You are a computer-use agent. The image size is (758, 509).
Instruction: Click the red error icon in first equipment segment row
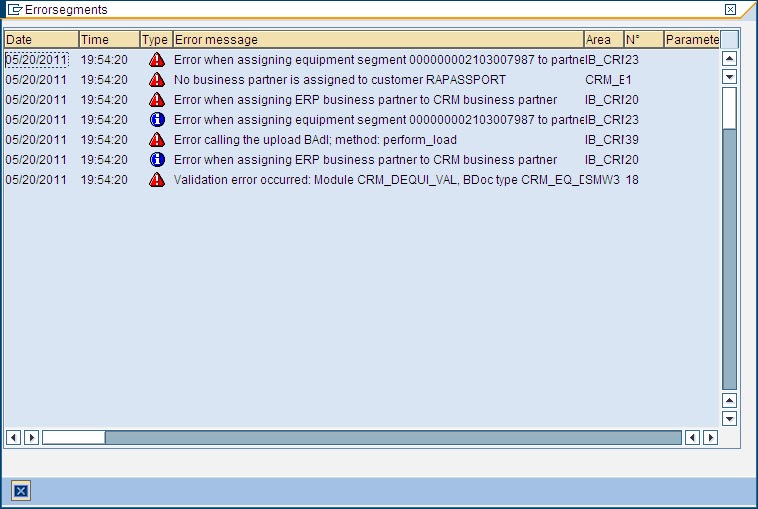tap(157, 59)
